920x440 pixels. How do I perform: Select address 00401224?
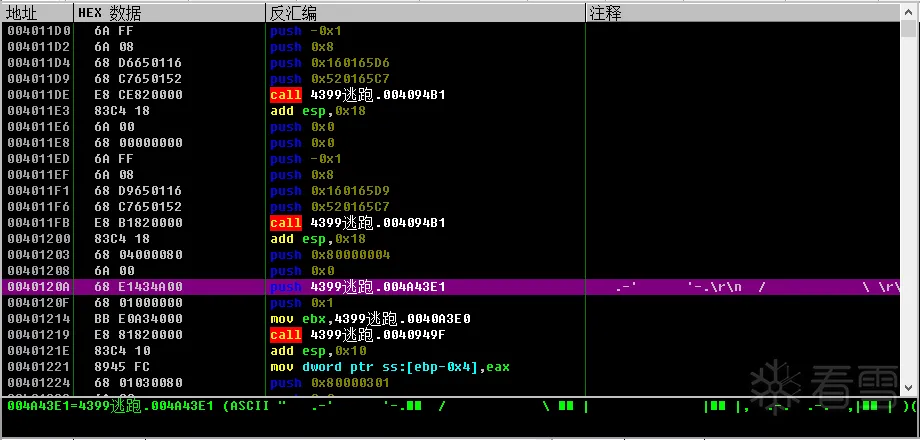[39, 383]
